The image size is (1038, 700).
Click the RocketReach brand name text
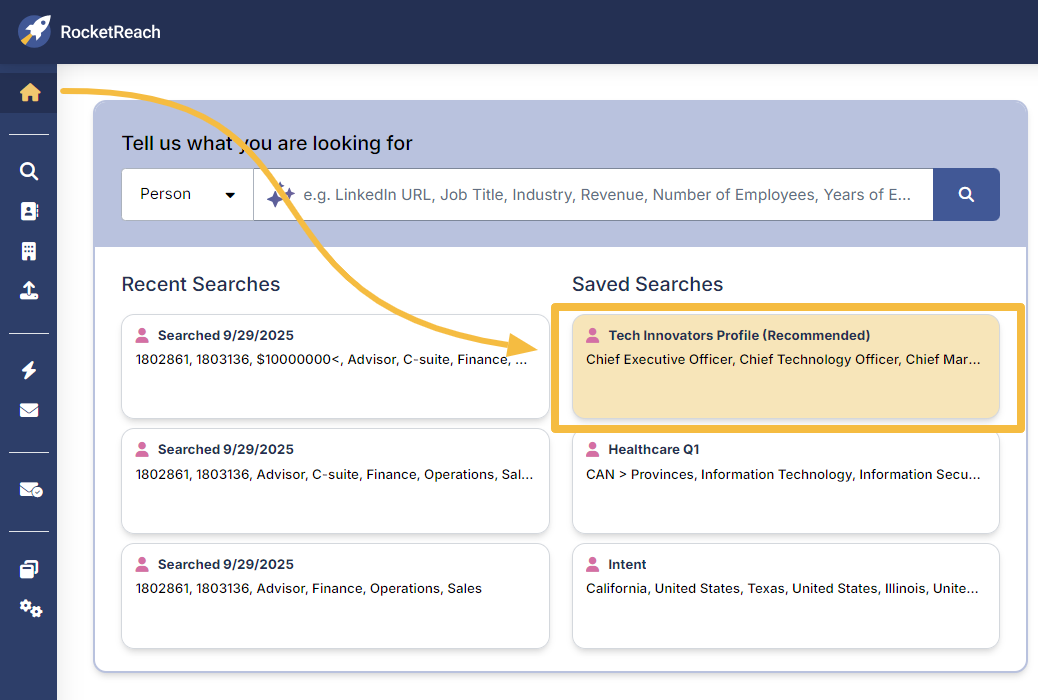tap(111, 32)
